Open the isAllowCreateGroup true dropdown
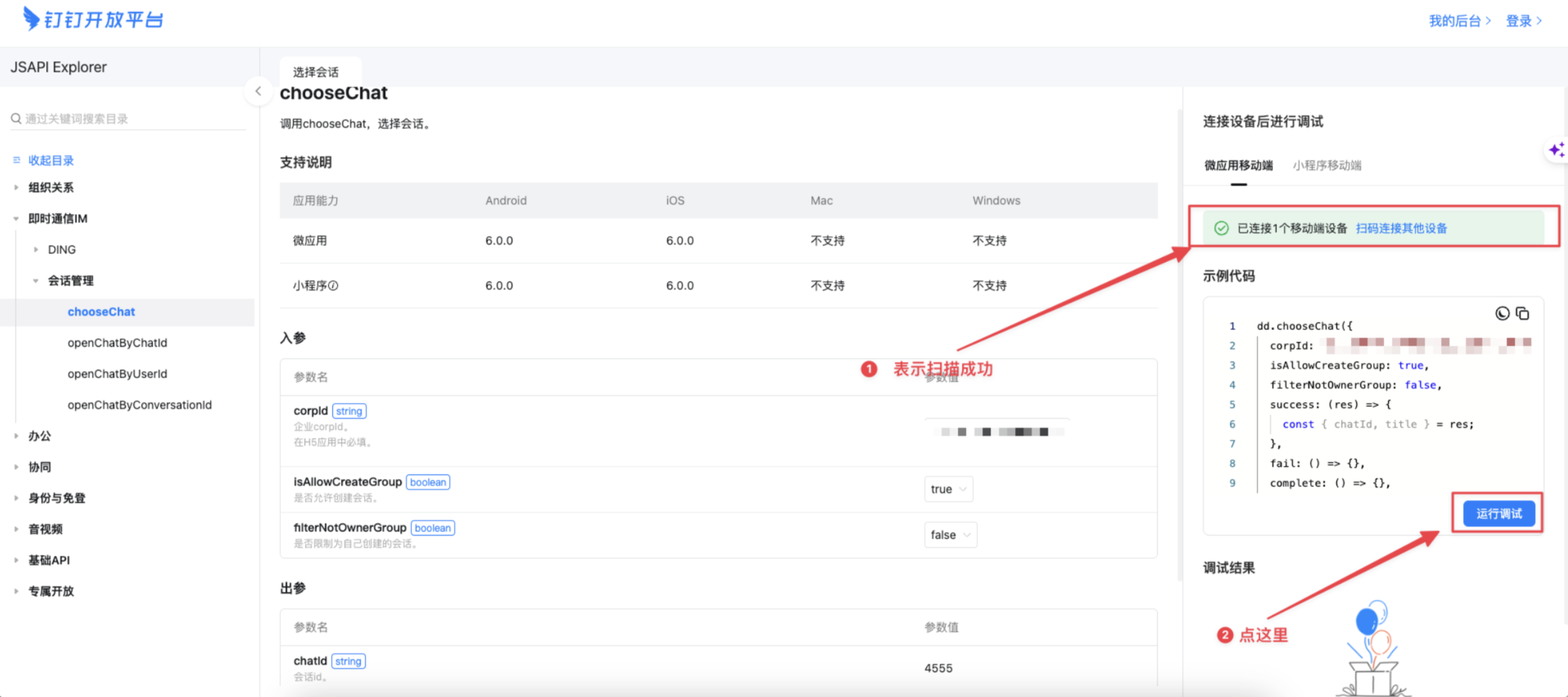 click(948, 489)
